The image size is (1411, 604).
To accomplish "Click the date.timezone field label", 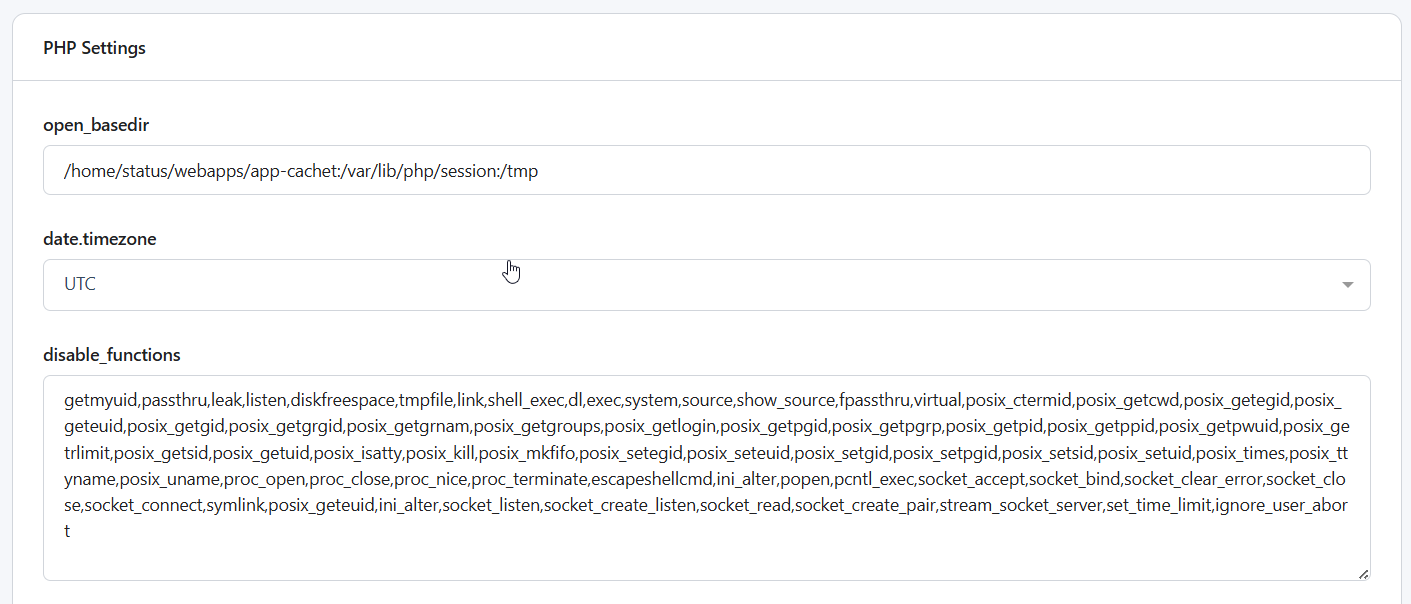I will point(100,239).
